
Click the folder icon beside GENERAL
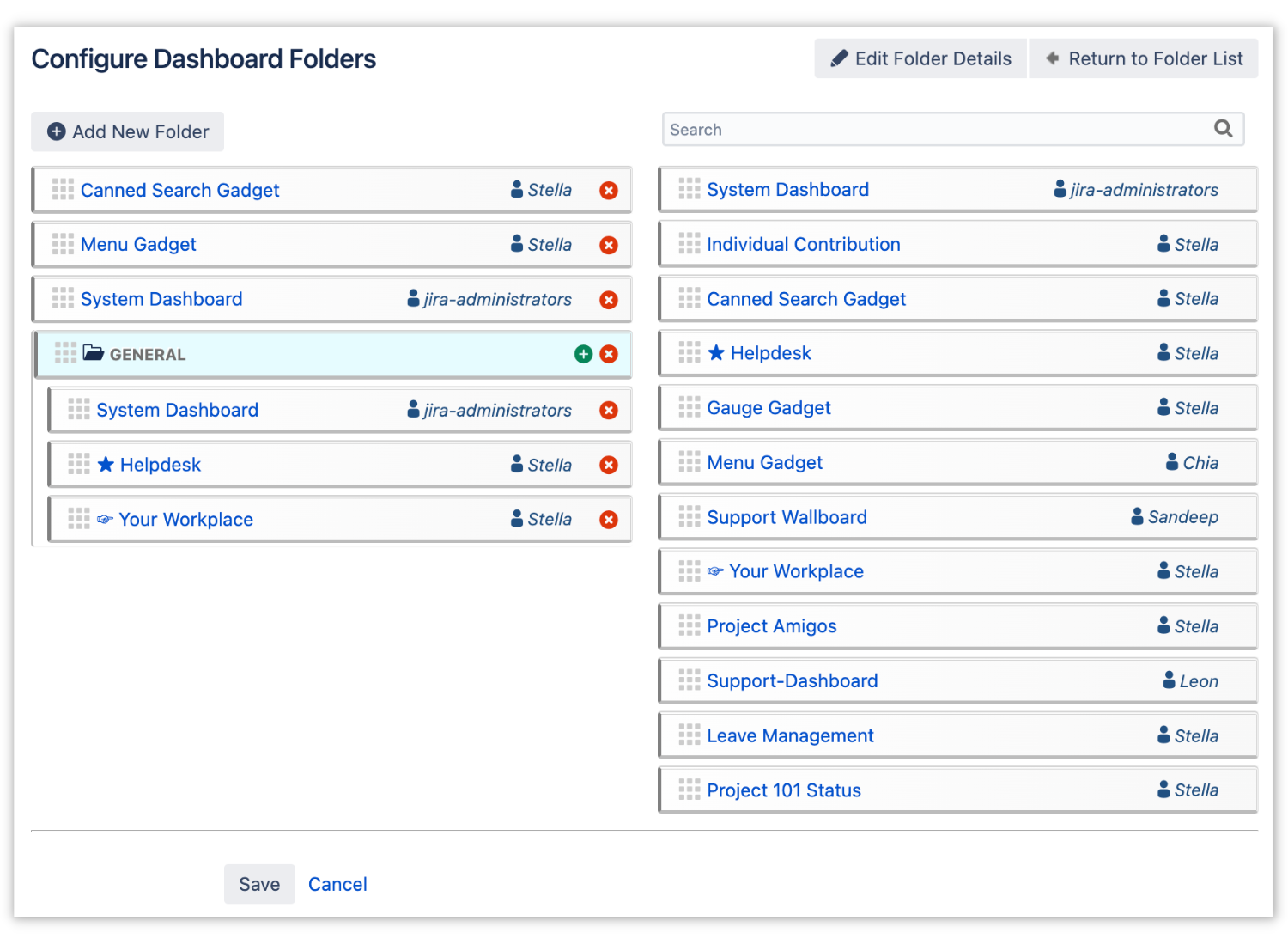tap(94, 352)
